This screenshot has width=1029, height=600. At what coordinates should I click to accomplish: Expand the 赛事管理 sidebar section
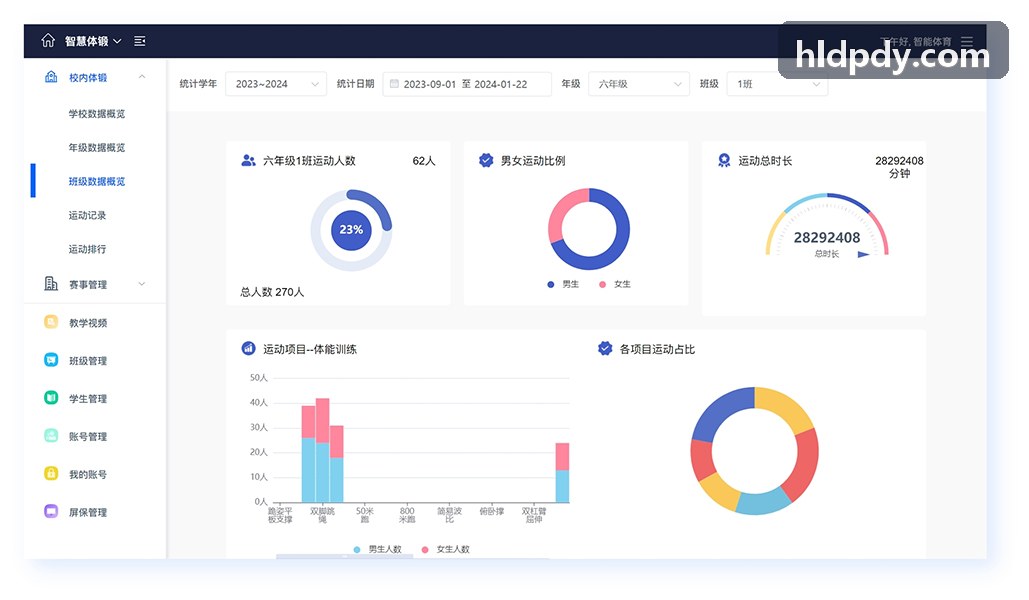point(95,284)
